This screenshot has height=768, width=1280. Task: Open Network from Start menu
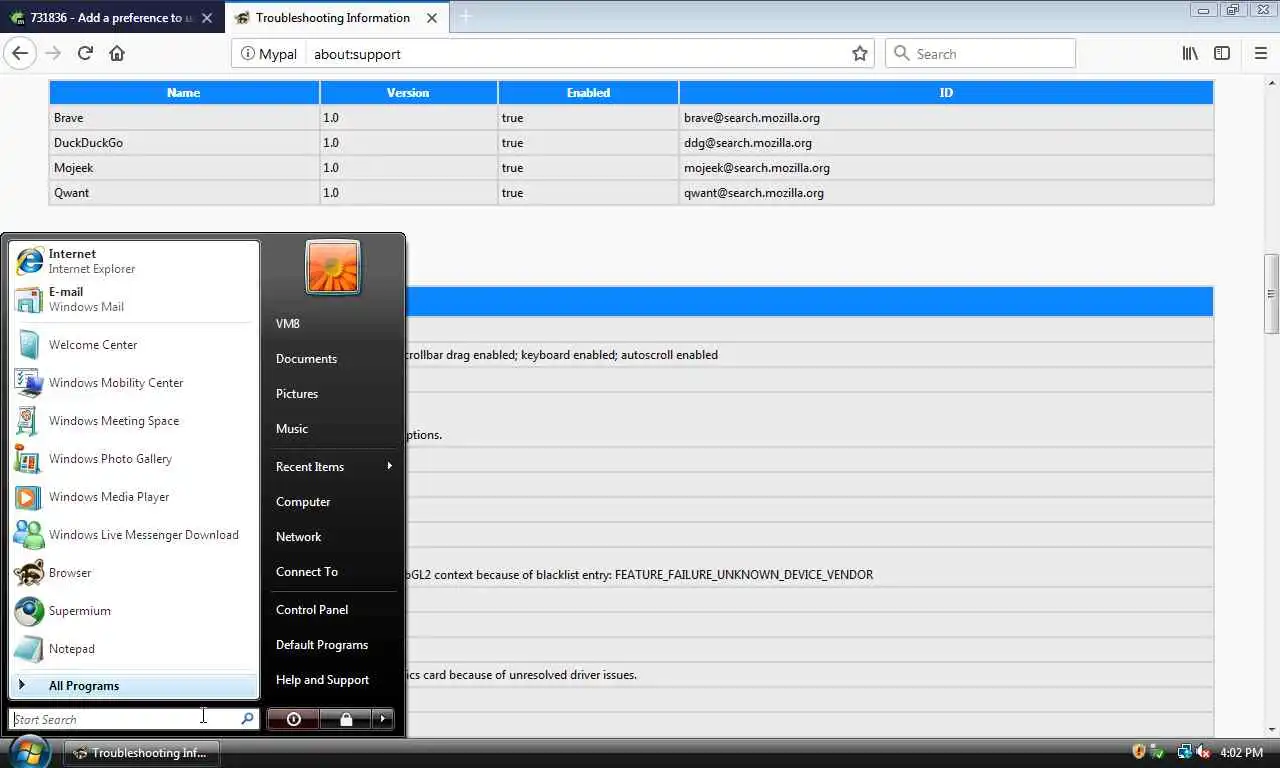click(x=333, y=537)
